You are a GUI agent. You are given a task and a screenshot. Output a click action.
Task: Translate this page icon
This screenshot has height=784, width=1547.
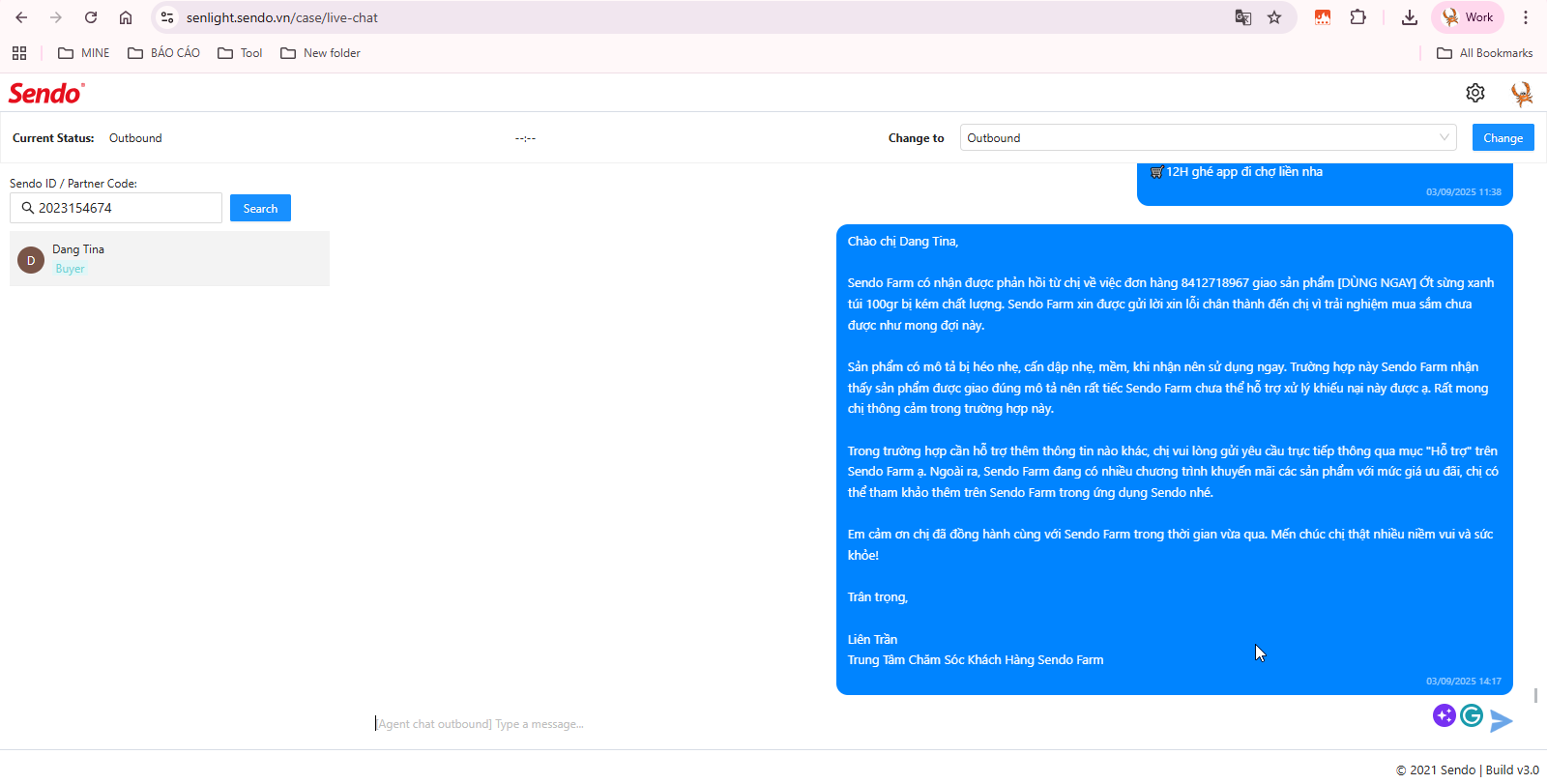click(1243, 17)
